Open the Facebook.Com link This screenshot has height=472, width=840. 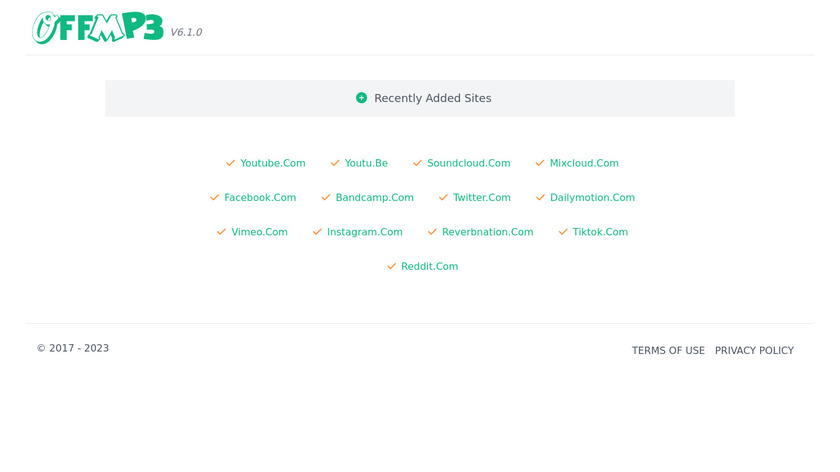(260, 197)
